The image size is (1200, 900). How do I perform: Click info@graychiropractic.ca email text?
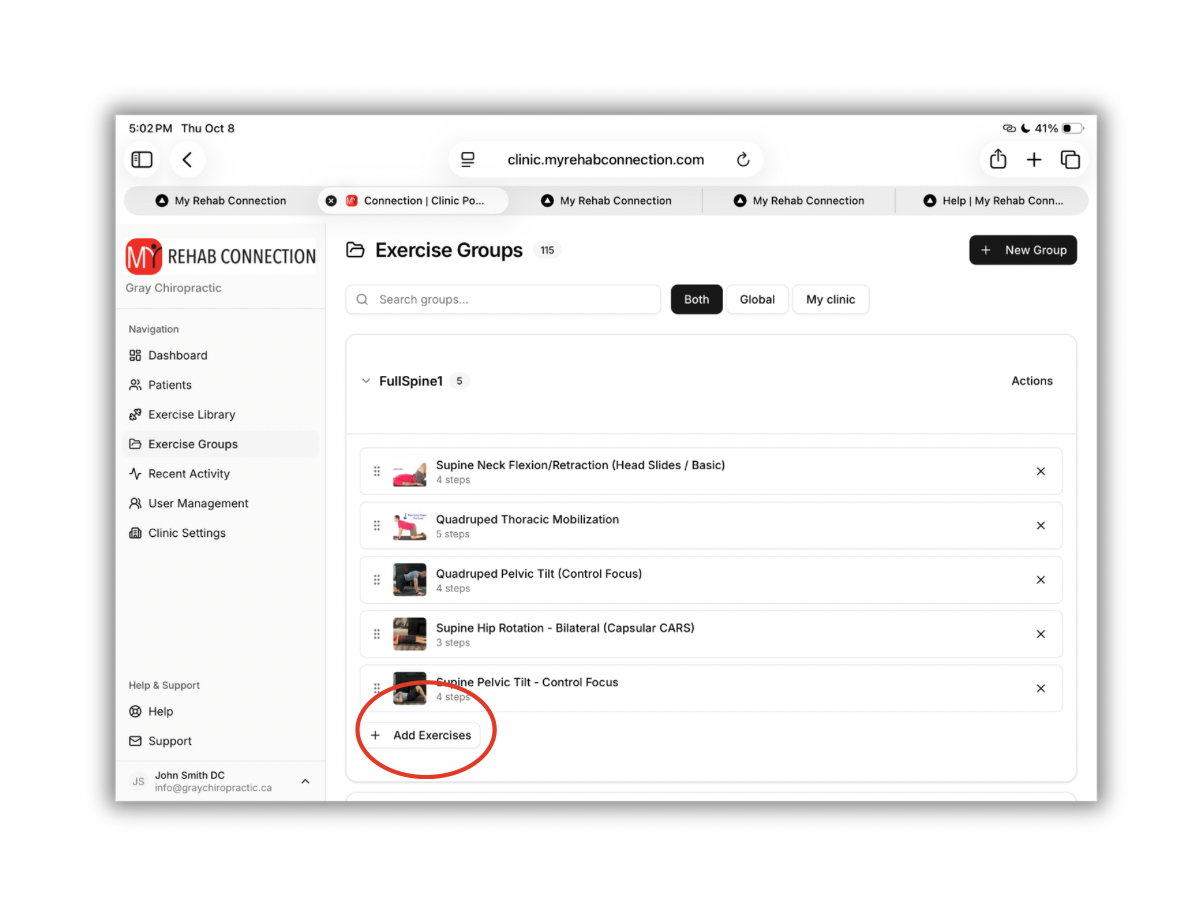[x=213, y=788]
